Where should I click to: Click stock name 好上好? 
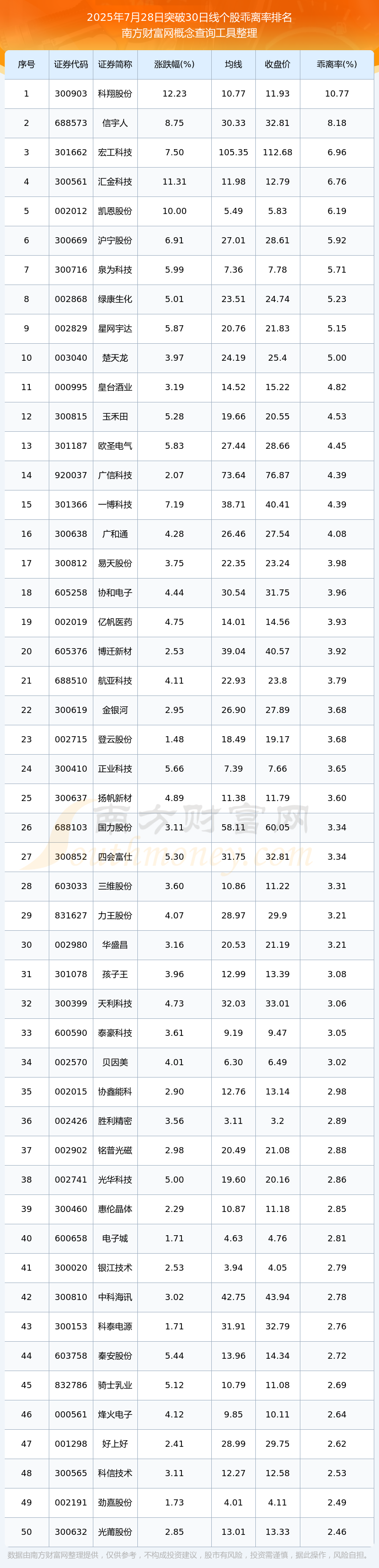115,1444
